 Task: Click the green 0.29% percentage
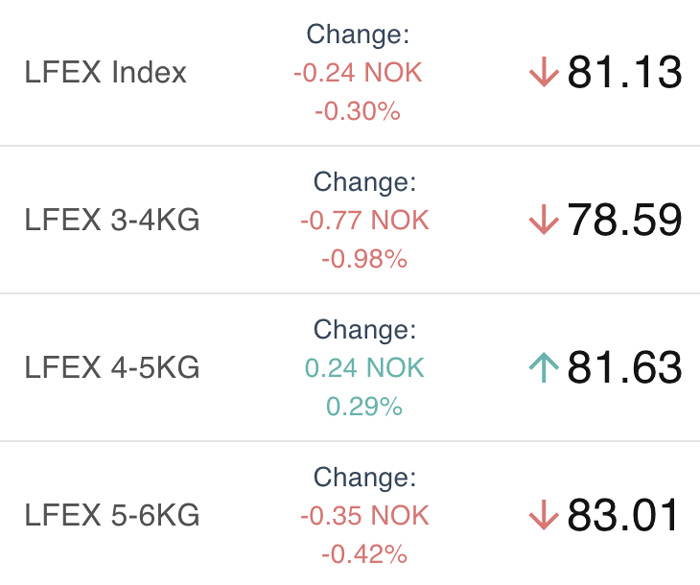(x=364, y=407)
